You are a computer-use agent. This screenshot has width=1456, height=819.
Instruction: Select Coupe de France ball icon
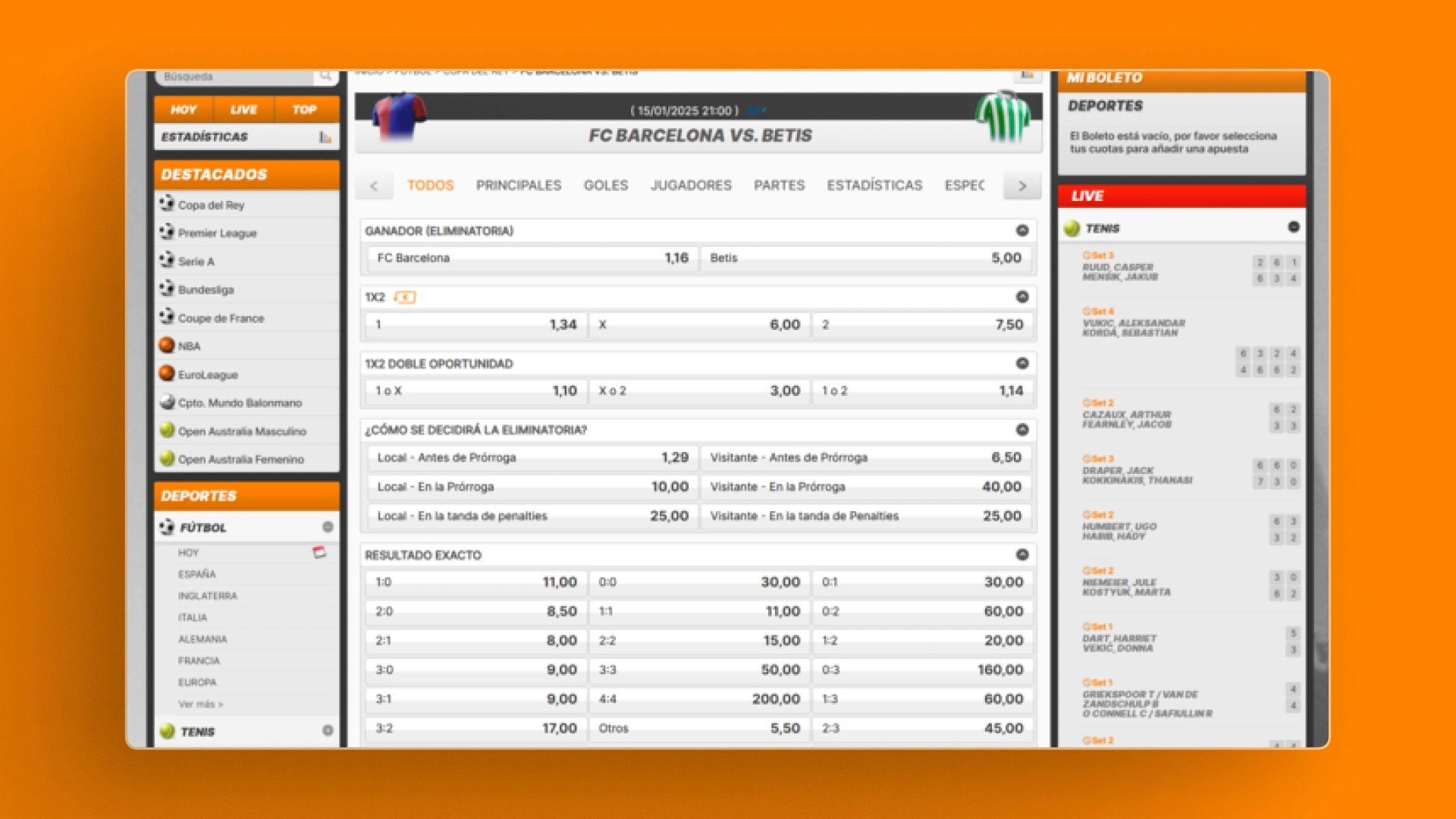(167, 316)
